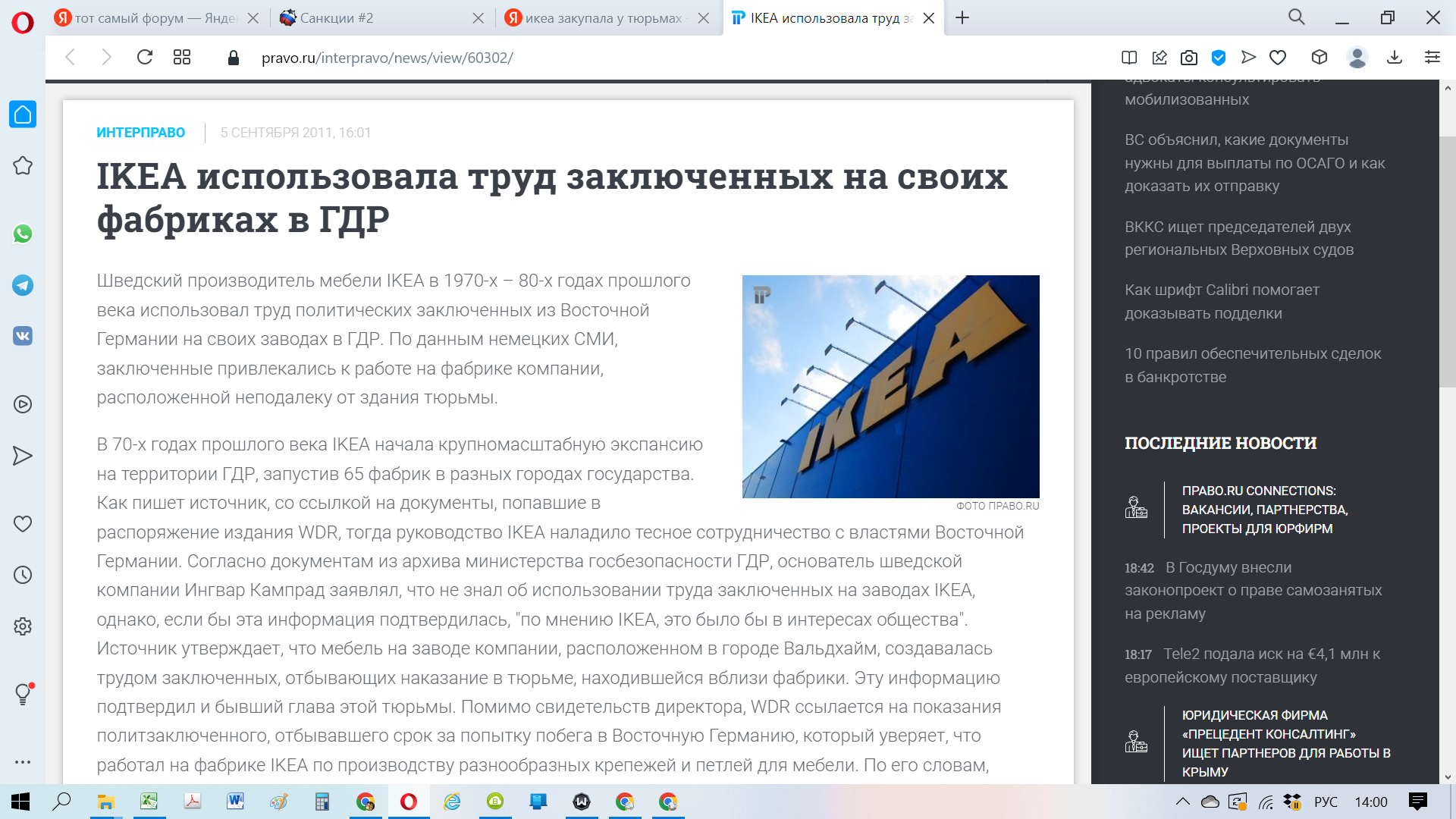Open extensions cube icon
Screen dimensions: 1456x819
pyautogui.click(x=1319, y=58)
